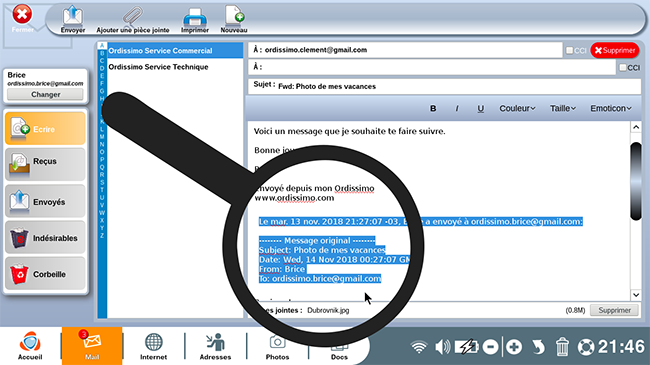Toggle underline formatting

[480, 108]
